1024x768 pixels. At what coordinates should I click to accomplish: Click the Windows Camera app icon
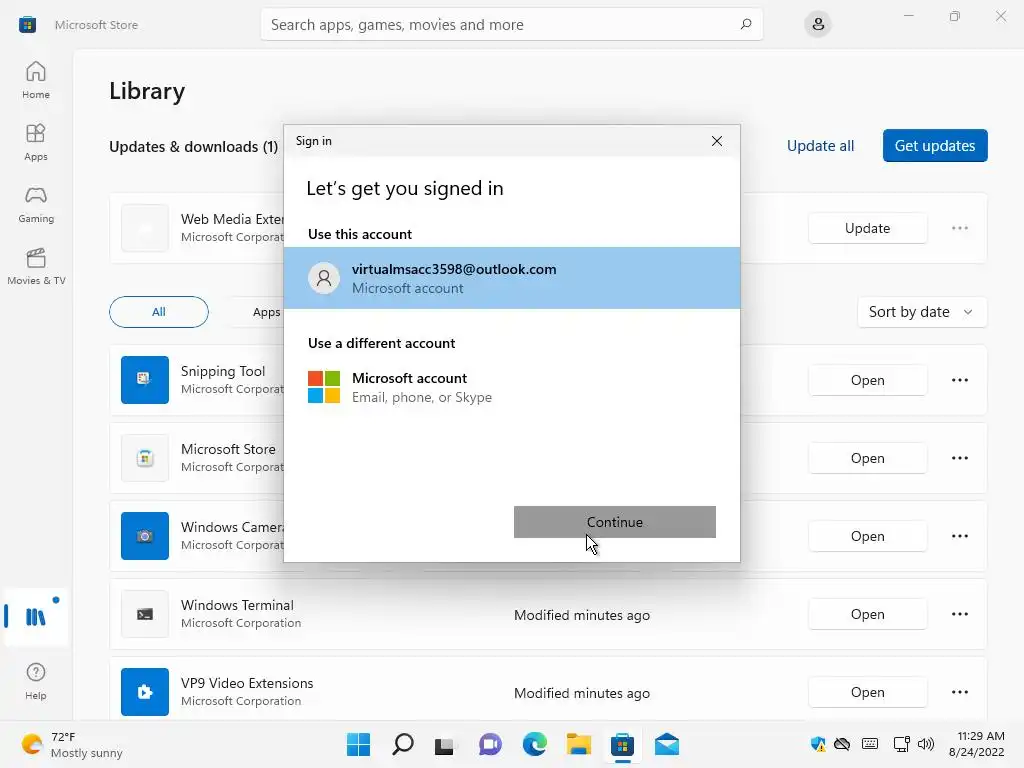pyautogui.click(x=145, y=536)
